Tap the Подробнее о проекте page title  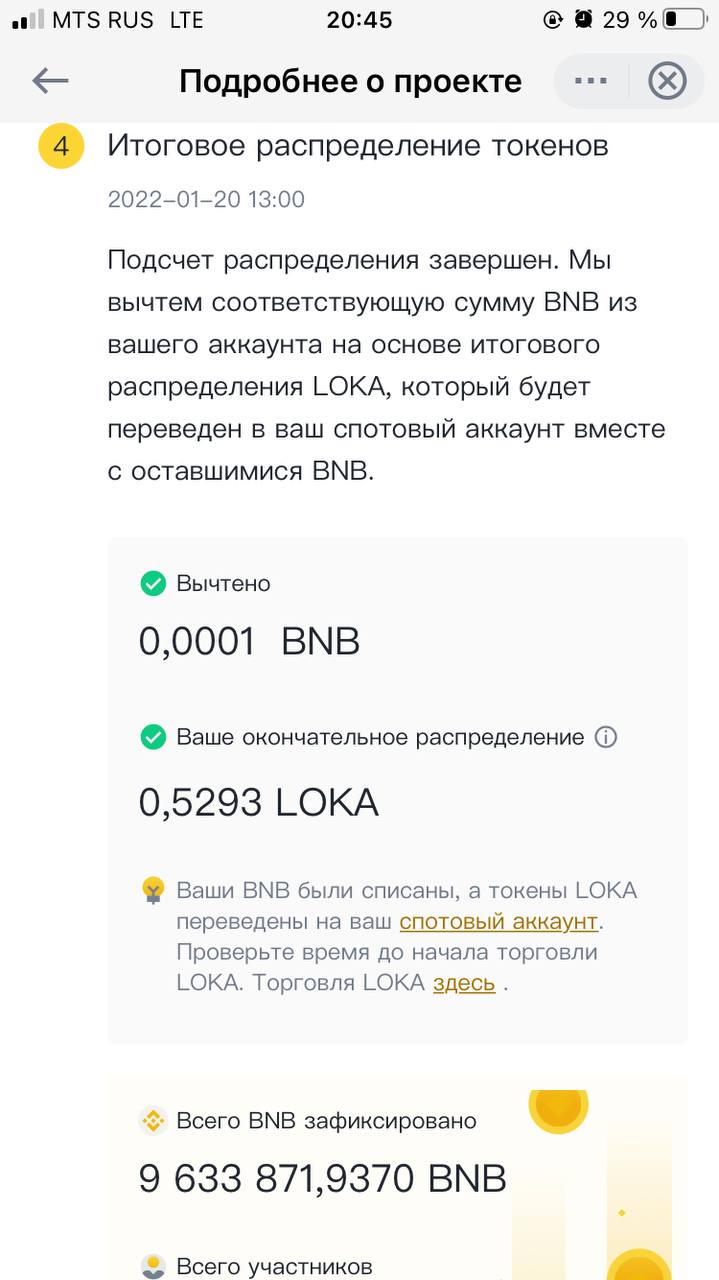click(350, 81)
